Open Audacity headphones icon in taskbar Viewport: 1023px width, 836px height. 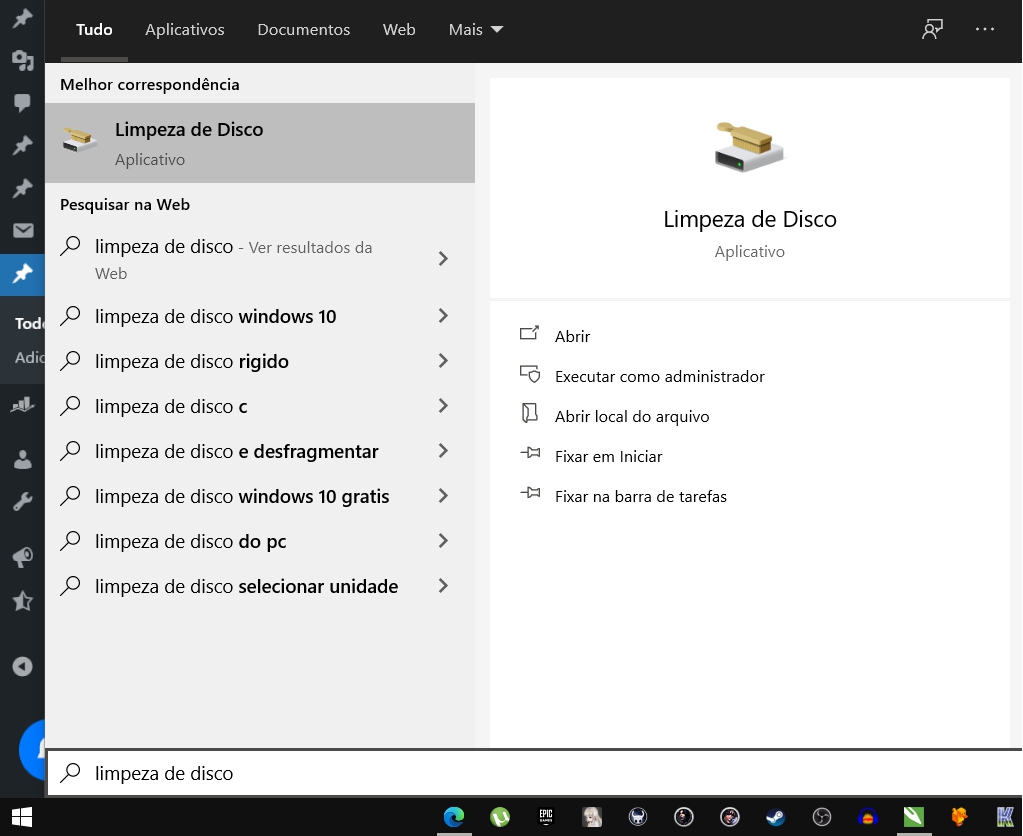coord(868,816)
